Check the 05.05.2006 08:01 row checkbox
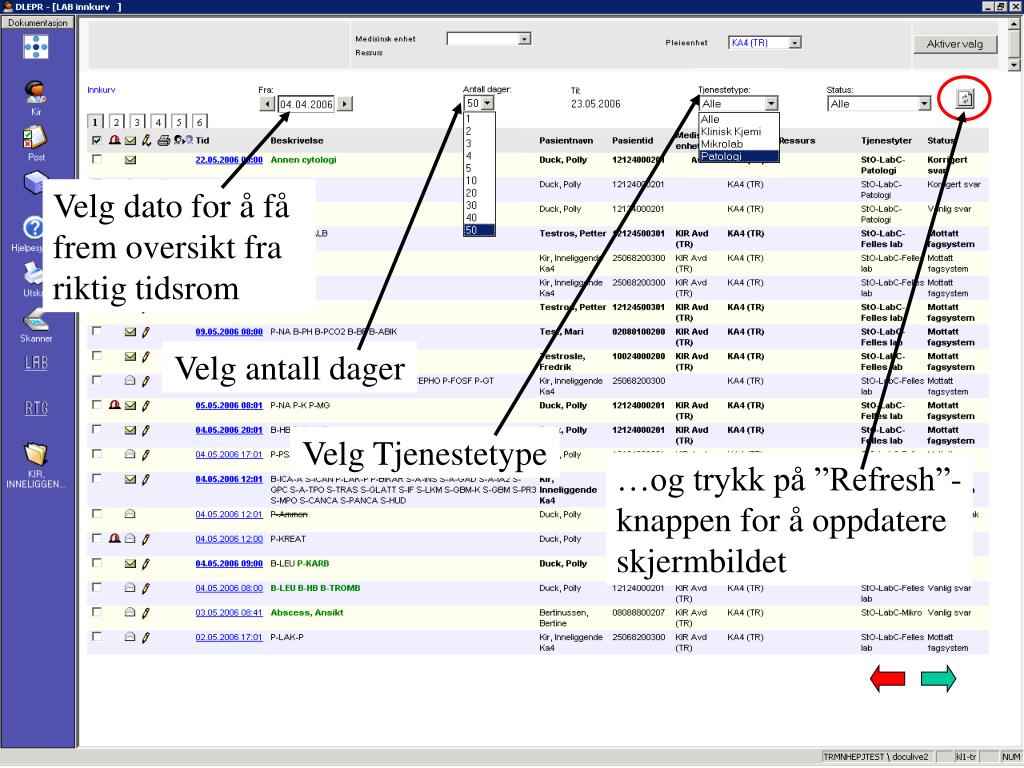Viewport: 1024px width, 768px height. pos(97,404)
